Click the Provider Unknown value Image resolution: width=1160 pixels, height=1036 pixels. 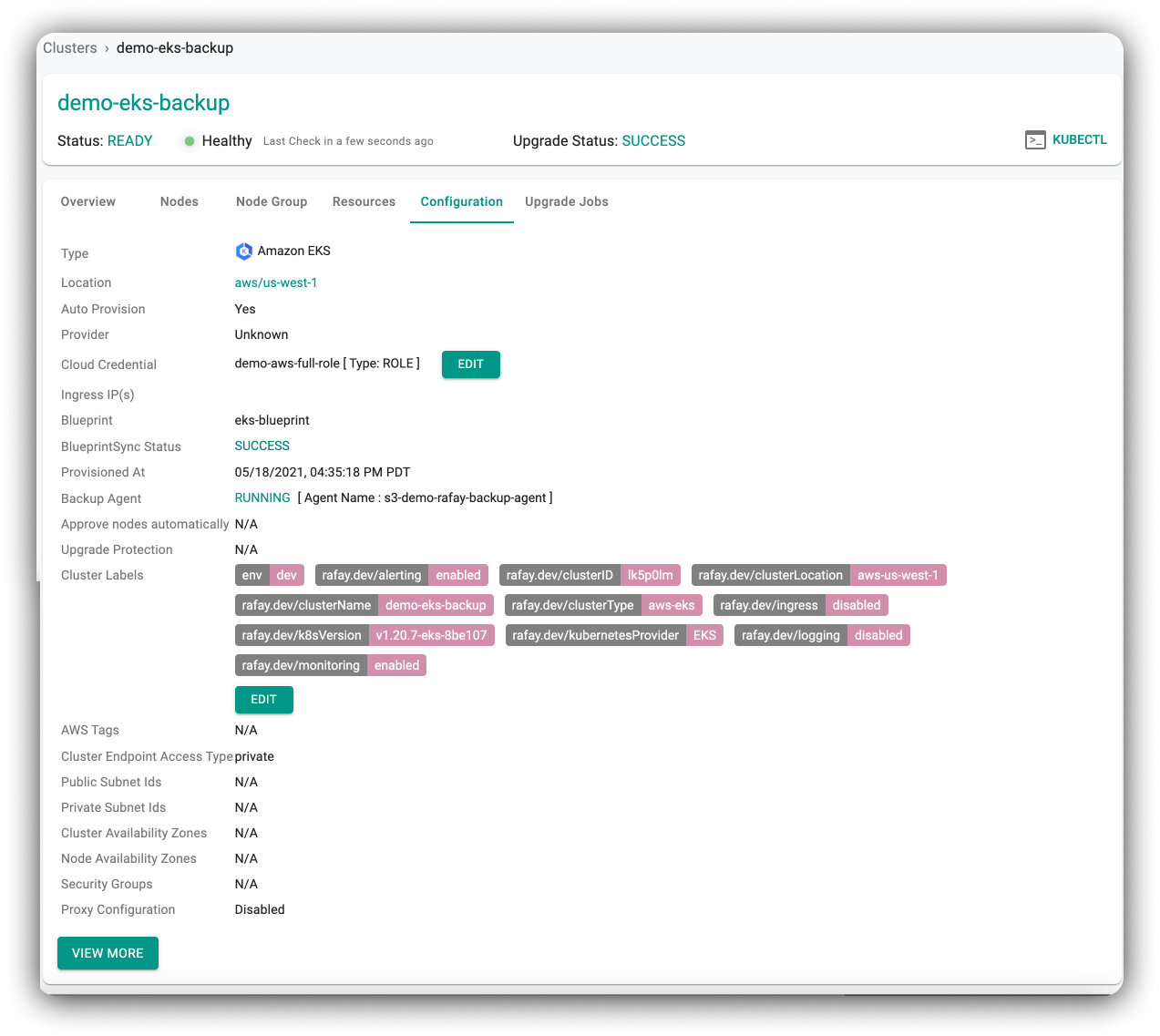(x=262, y=334)
